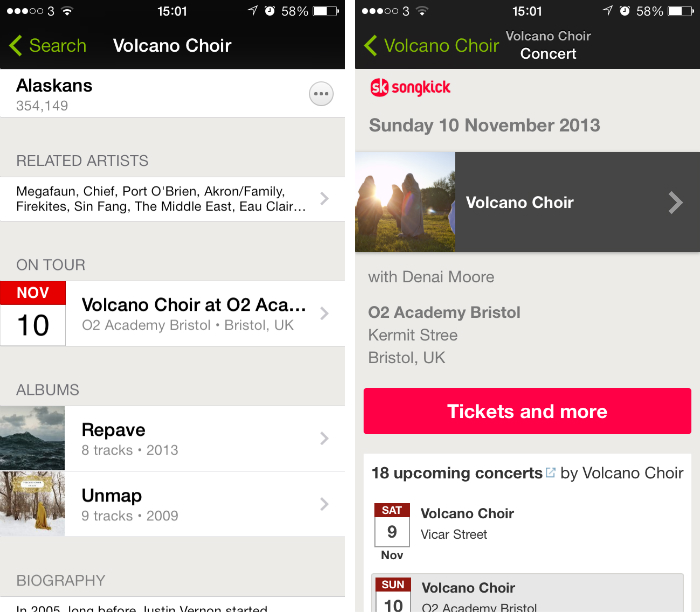The width and height of the screenshot is (700, 612).
Task: Tap the green back chevron to Volcano Choir
Action: point(371,46)
